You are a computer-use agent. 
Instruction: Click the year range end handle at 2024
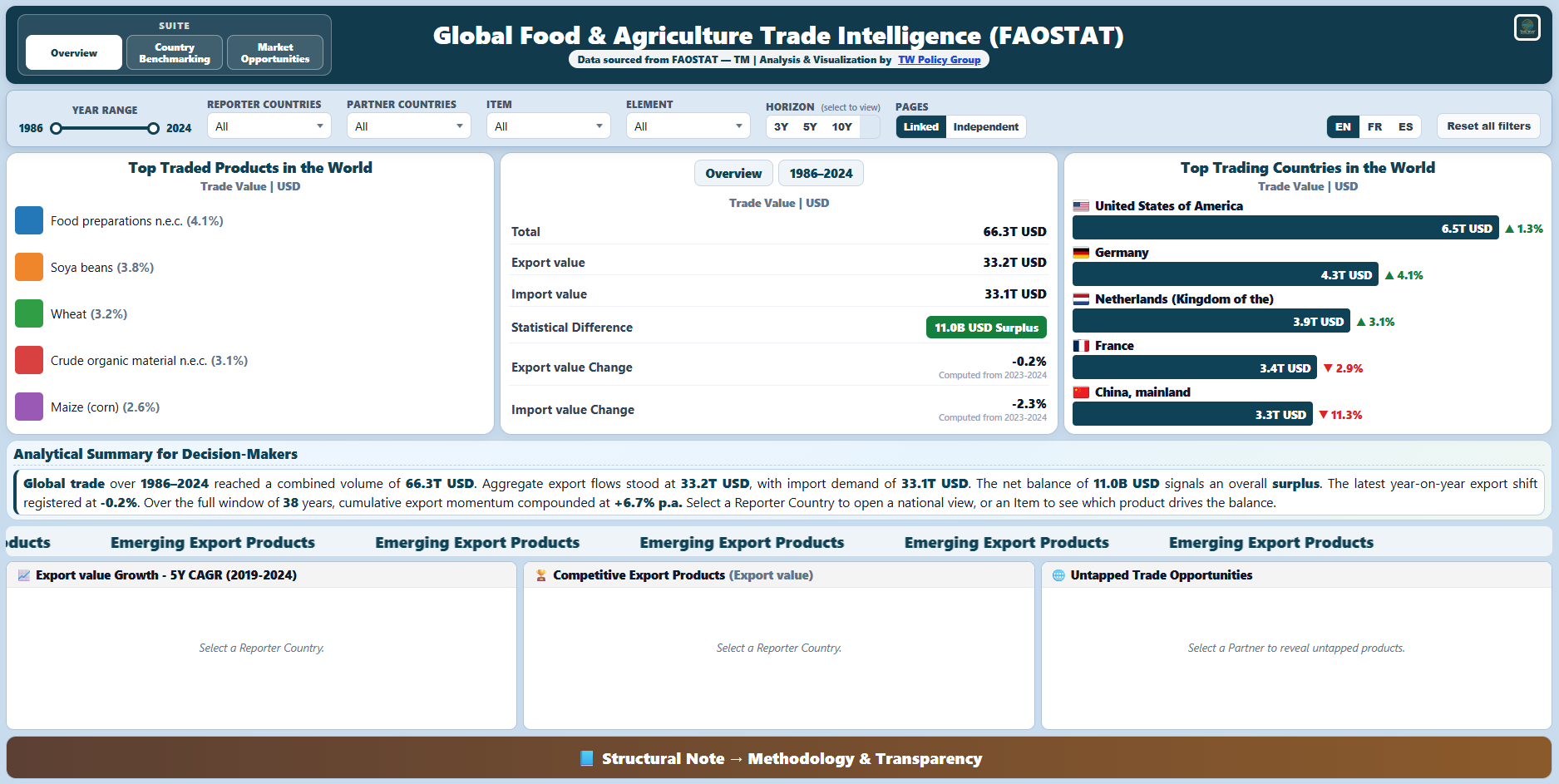click(x=153, y=128)
